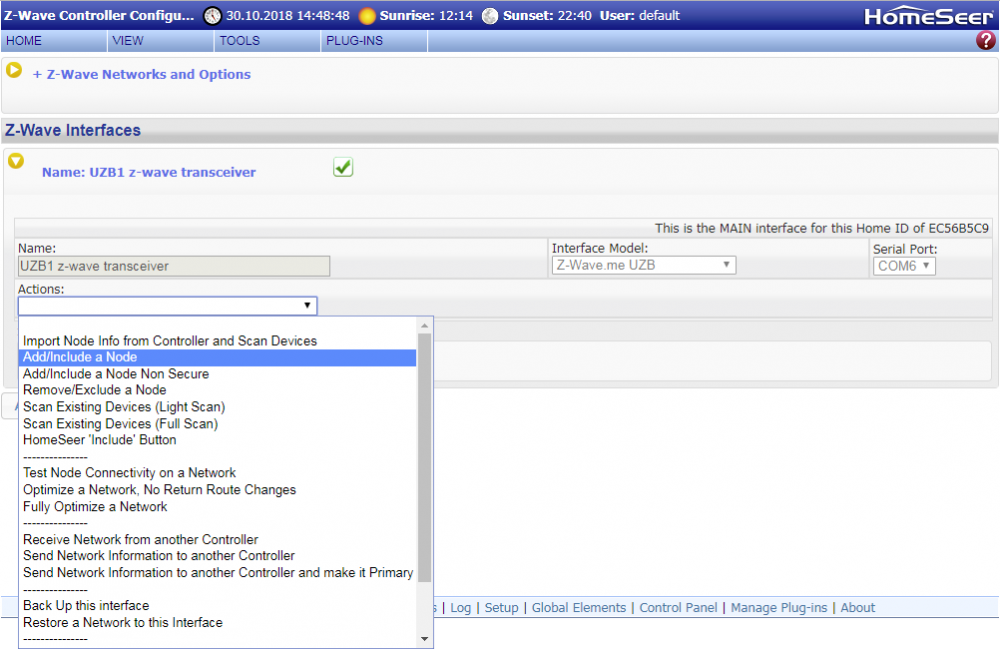Select Fully Optimize a Network option

coord(95,507)
